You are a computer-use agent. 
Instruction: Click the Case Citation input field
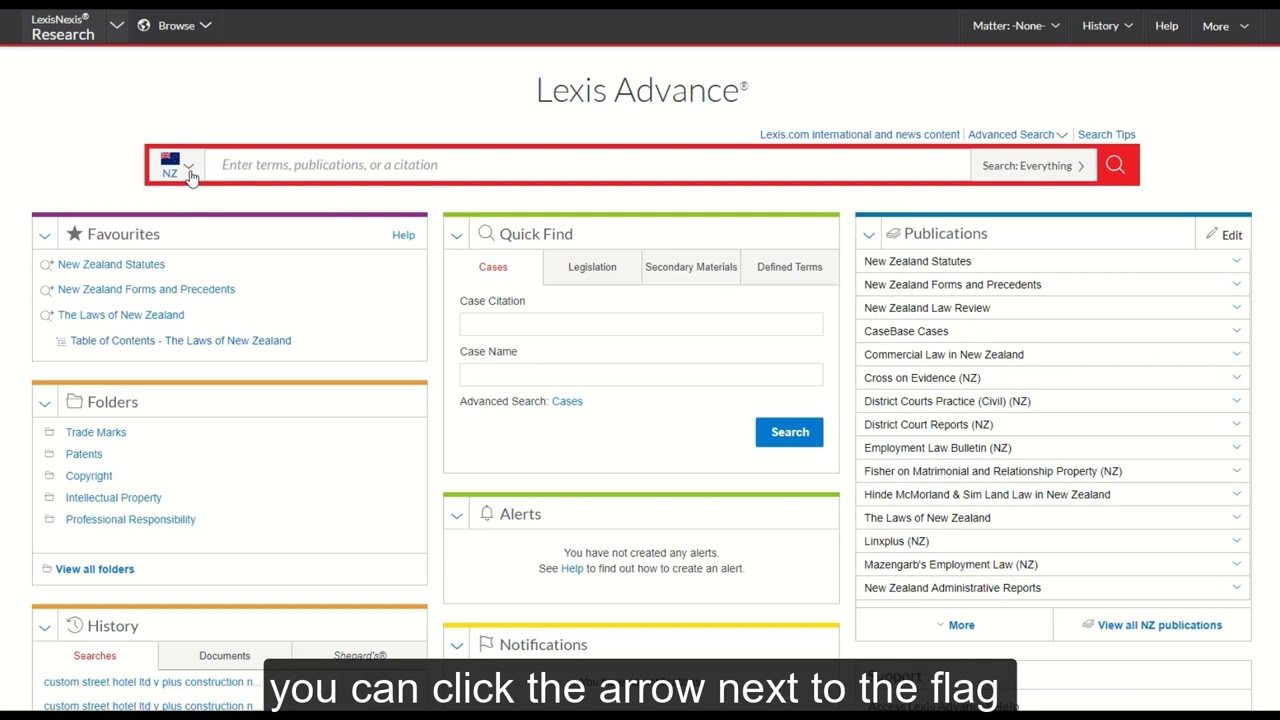coord(641,324)
